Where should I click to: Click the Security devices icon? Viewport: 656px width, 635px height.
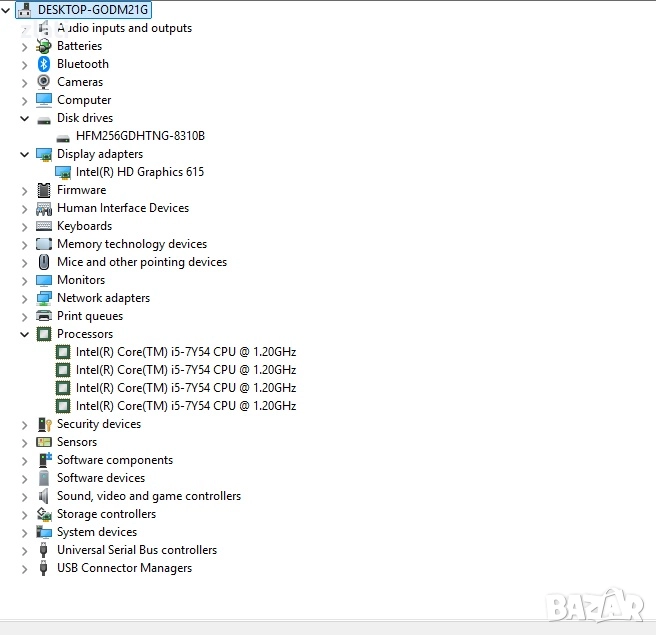44,424
